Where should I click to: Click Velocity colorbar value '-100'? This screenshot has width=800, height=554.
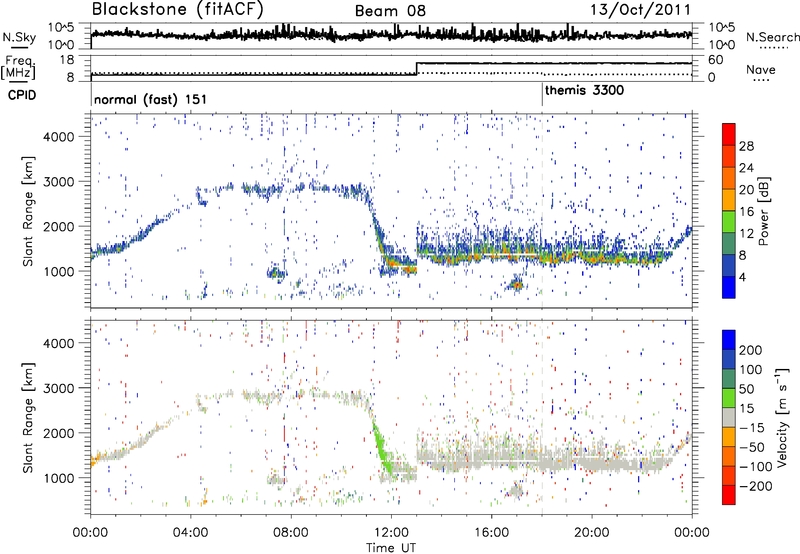[756, 466]
